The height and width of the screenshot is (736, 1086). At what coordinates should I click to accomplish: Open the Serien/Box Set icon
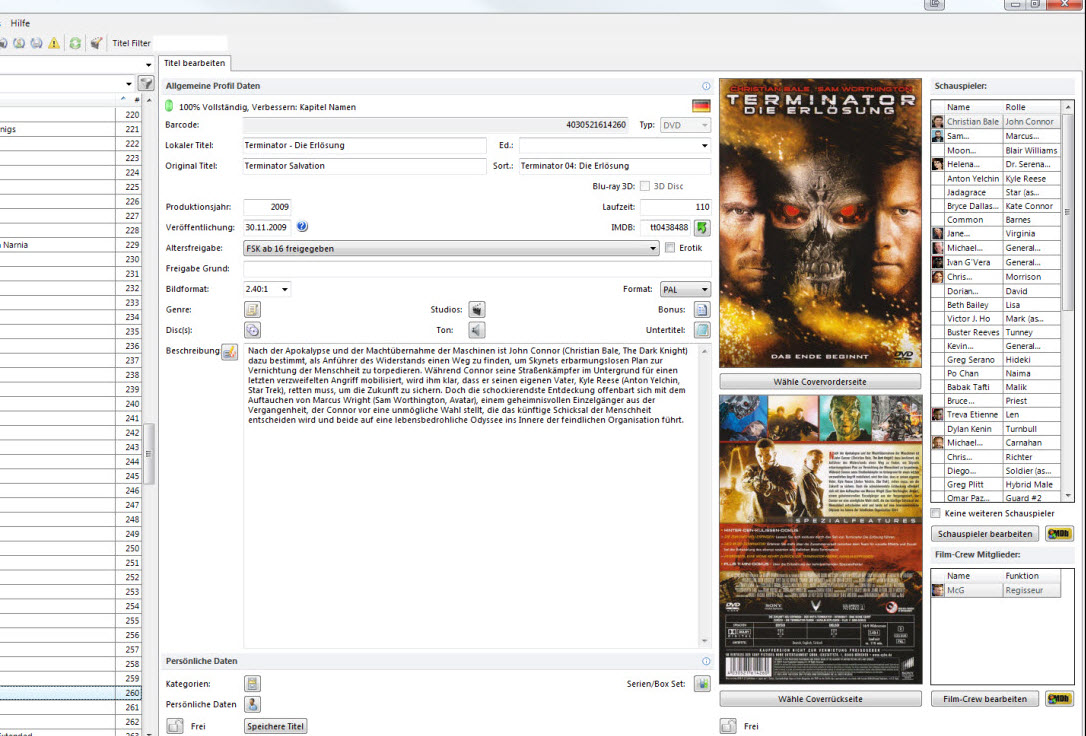click(702, 683)
